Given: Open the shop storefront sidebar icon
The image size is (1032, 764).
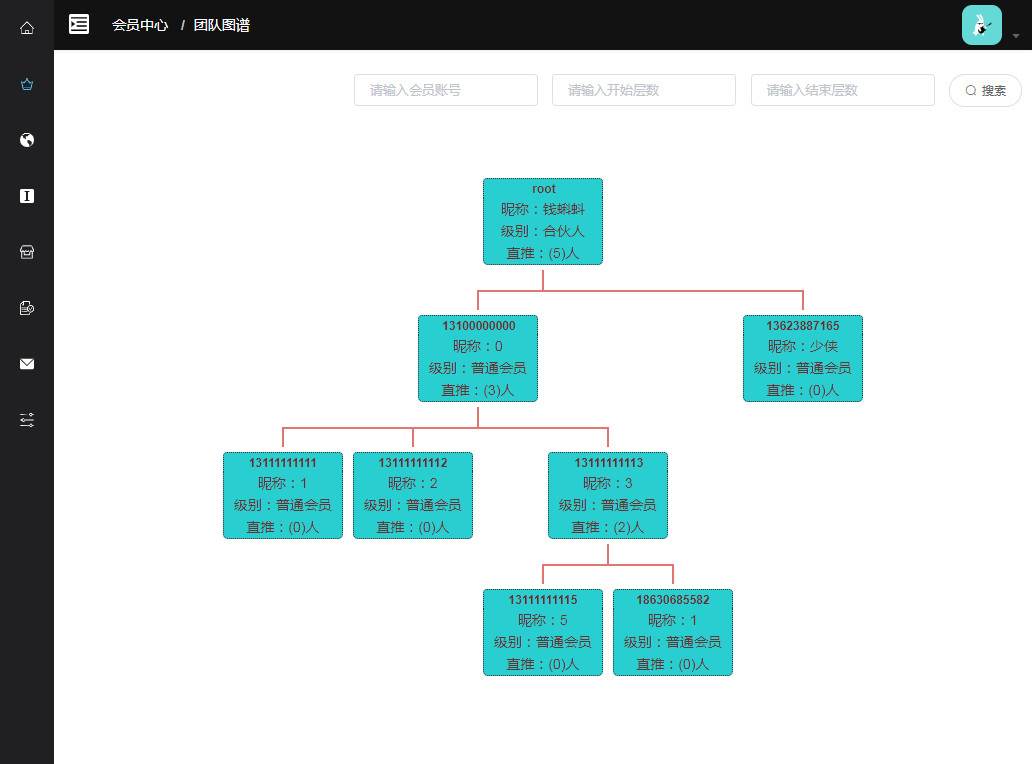Looking at the screenshot, I should click(x=27, y=252).
